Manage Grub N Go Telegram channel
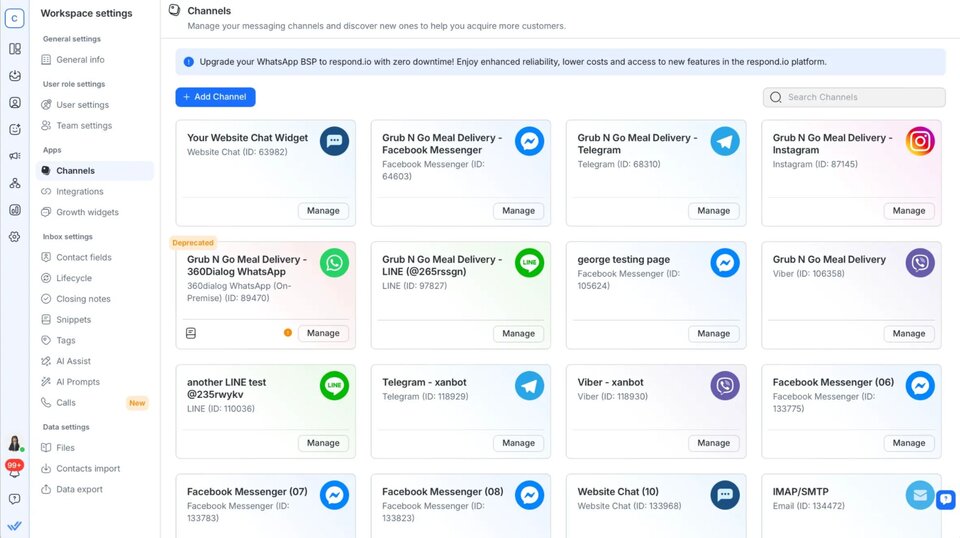960x538 pixels. (x=713, y=211)
